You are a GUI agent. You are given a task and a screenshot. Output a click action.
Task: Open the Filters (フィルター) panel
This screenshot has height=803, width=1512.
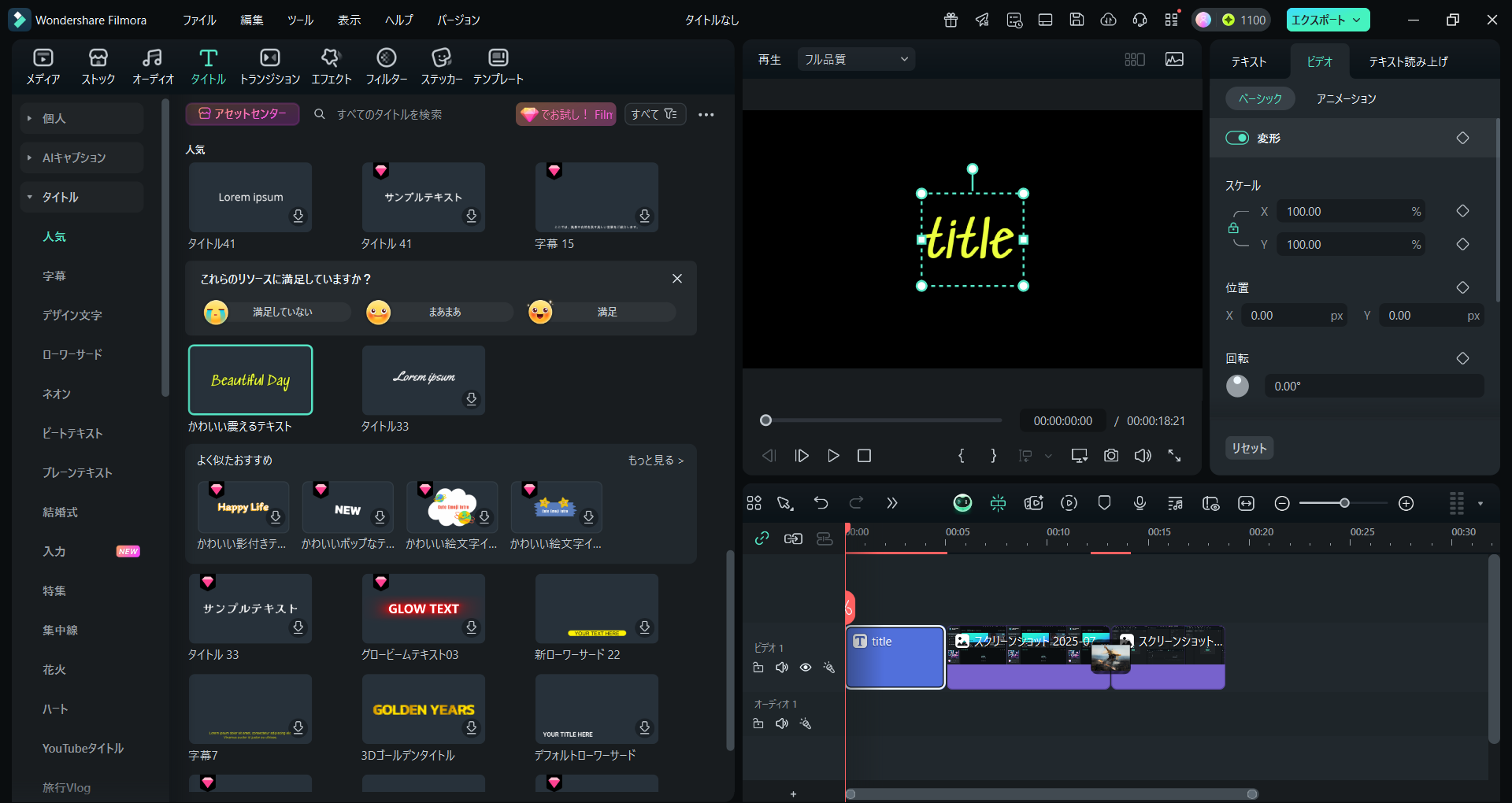[x=387, y=67]
